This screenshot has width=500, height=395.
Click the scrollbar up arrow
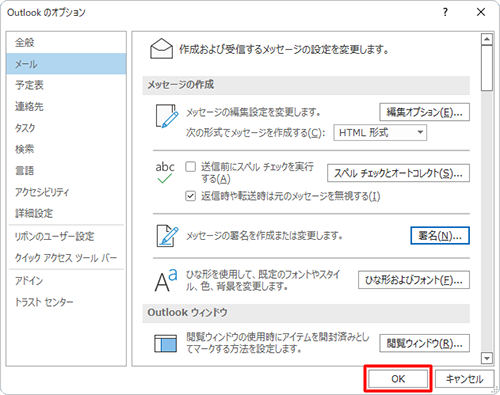(487, 39)
